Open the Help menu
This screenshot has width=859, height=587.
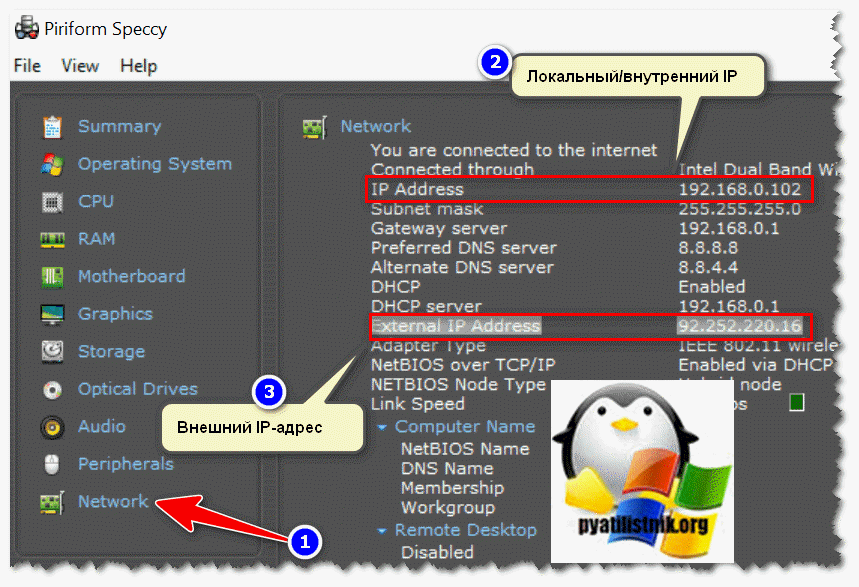(138, 66)
